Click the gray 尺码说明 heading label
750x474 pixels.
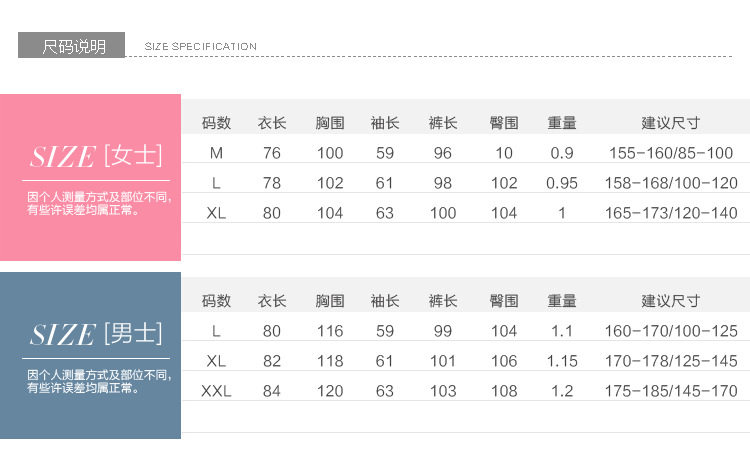pos(72,46)
